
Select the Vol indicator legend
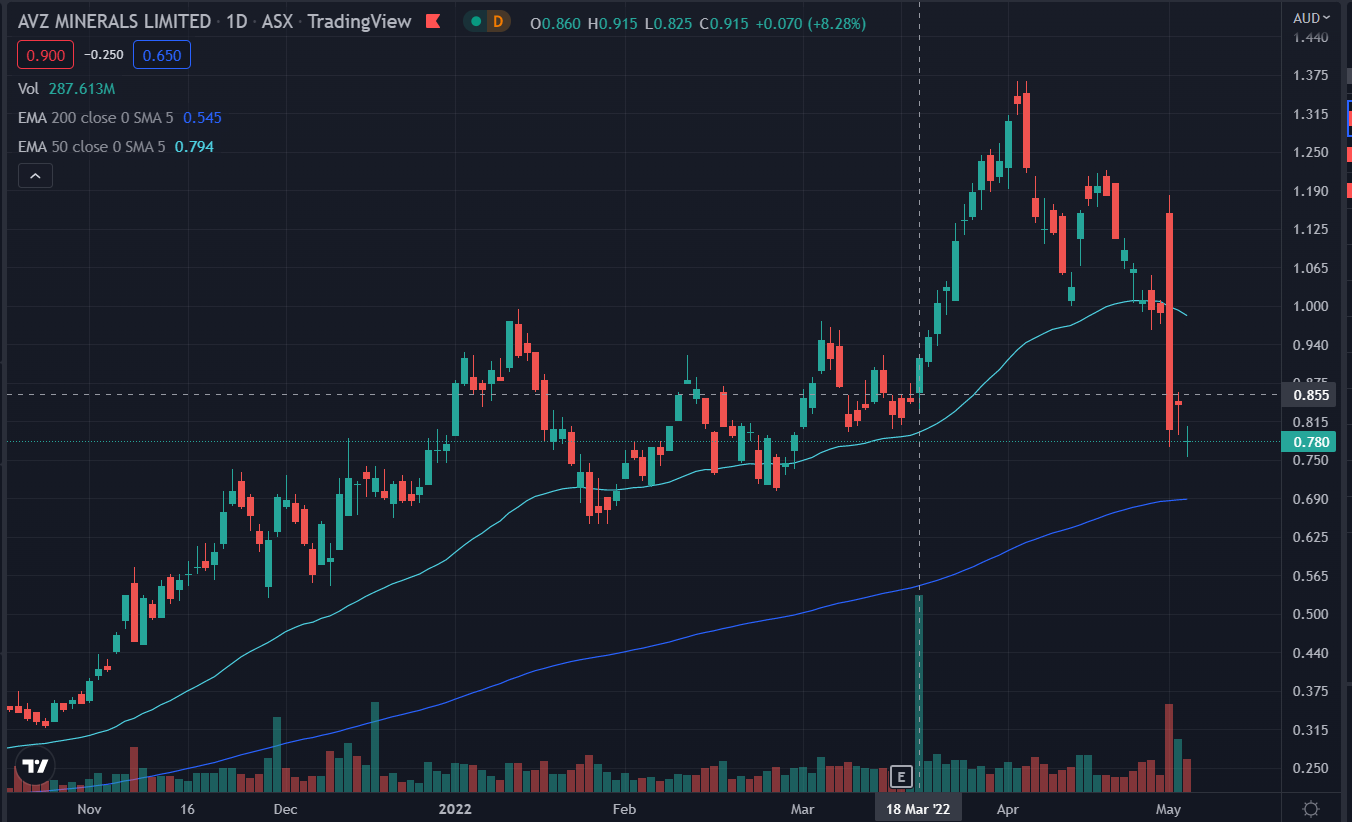pos(29,88)
